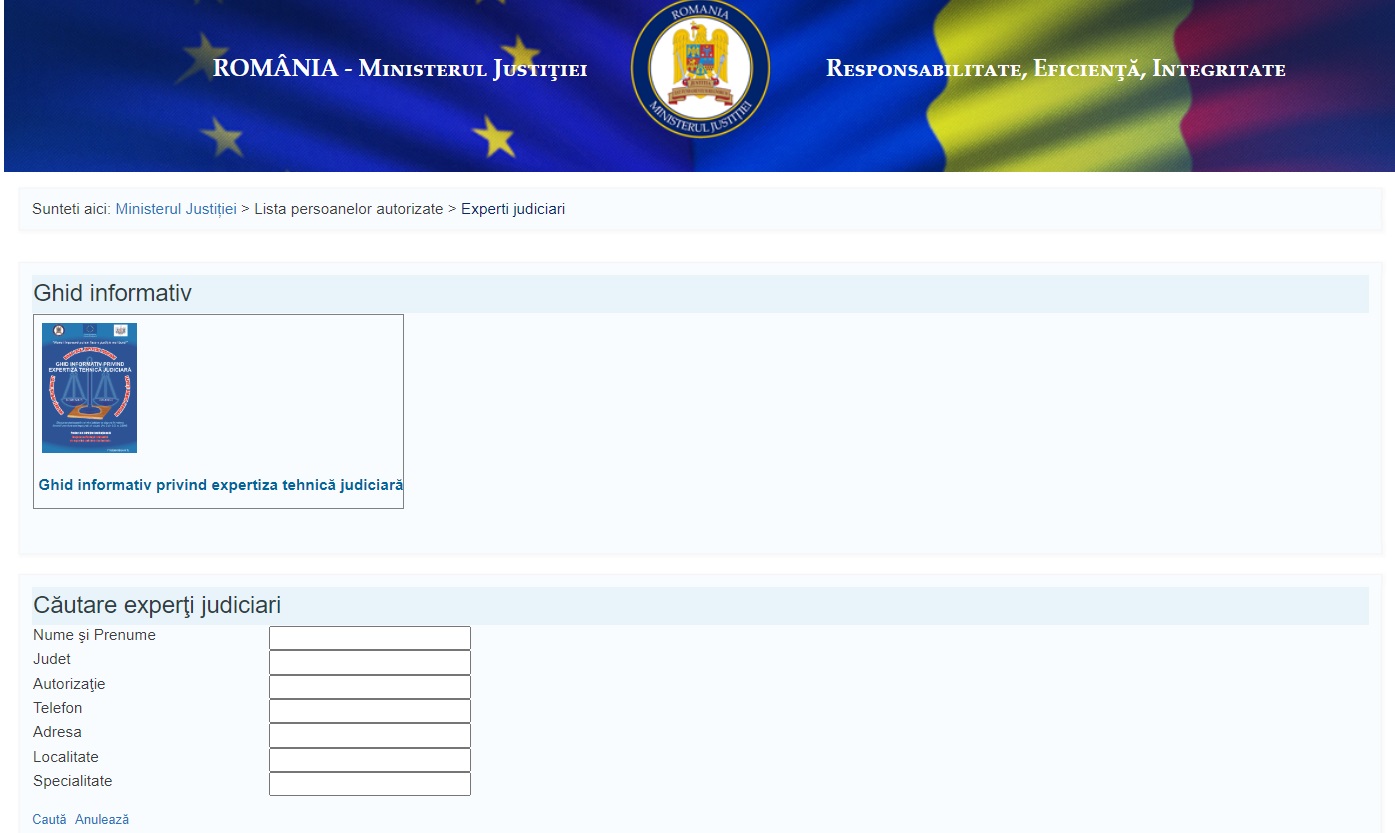Click the ROMÂNIA - Ministerul Justiției banner title
This screenshot has width=1395, height=833.
400,69
